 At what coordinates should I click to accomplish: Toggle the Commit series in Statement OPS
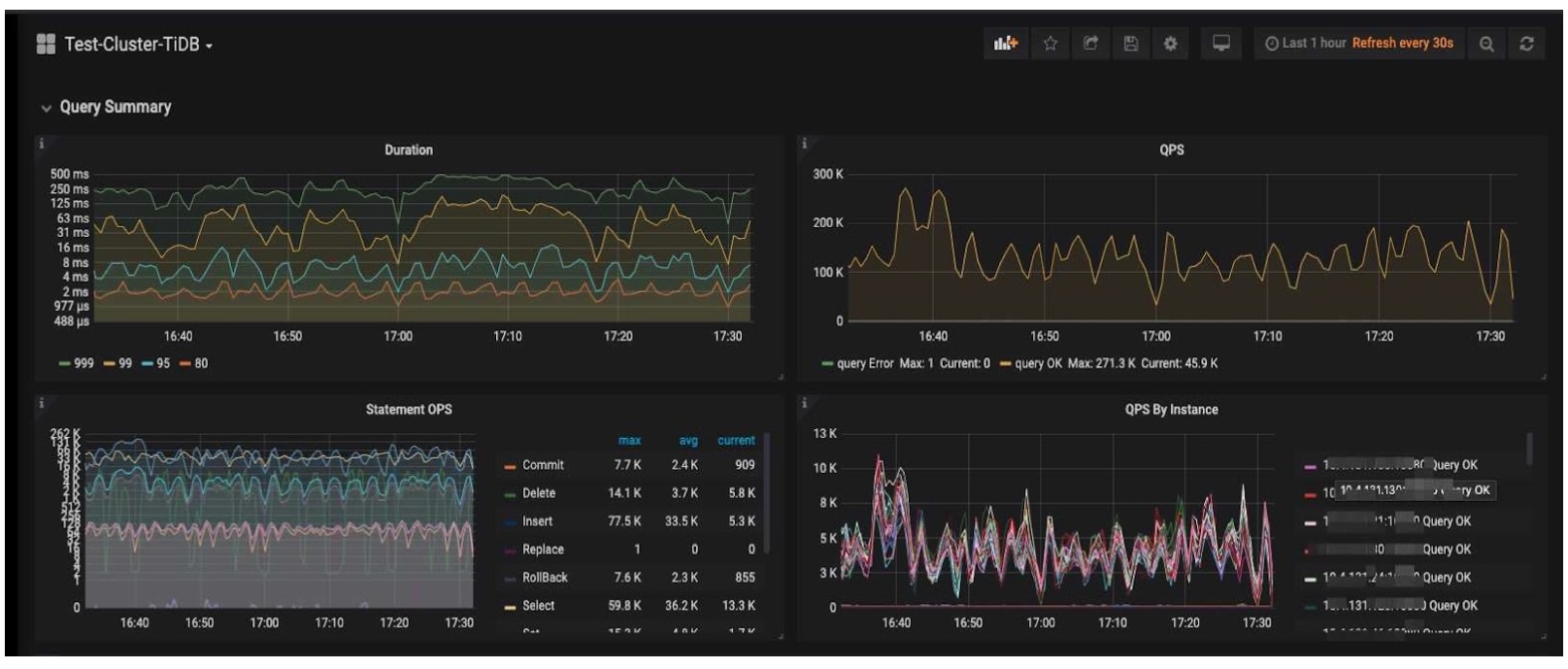point(533,465)
